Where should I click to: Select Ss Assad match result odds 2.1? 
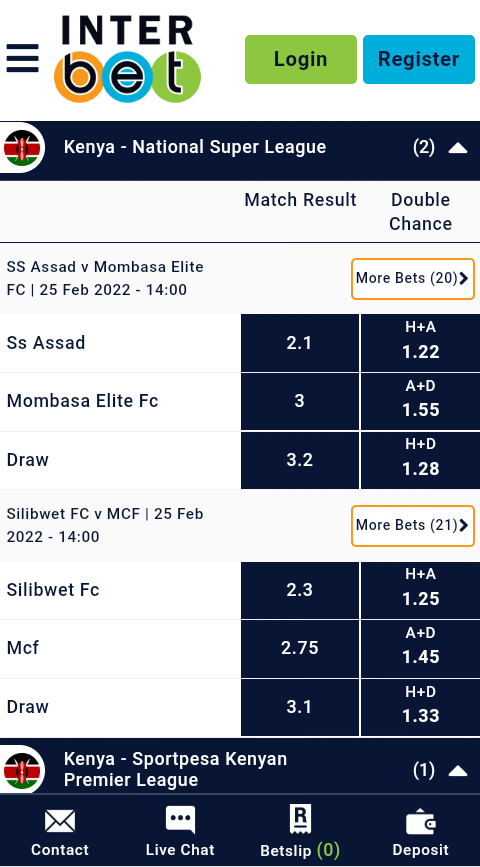300,343
